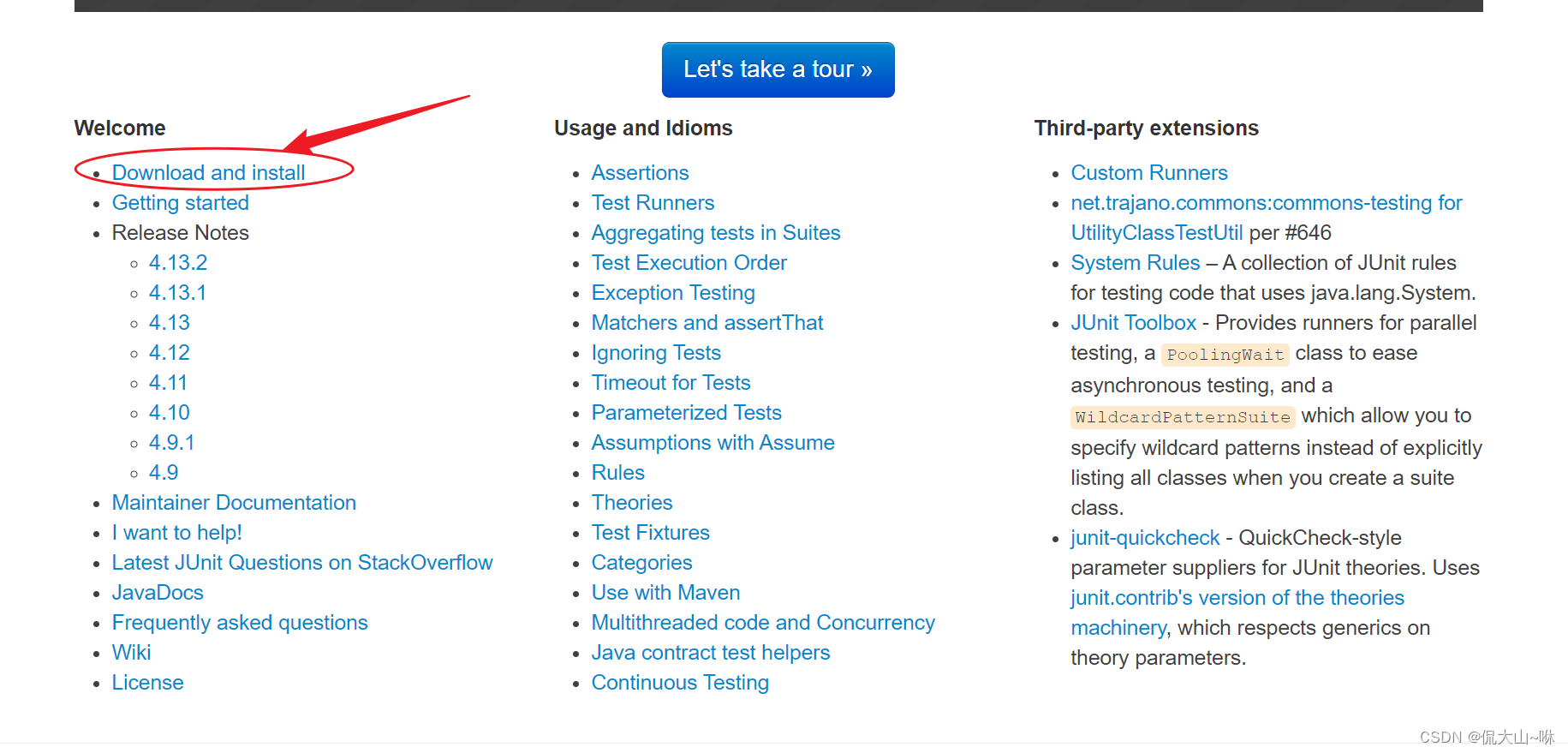Screen dimensions: 1568x753
Task: Click the WildcardPatternSuite code label
Action: coord(1183,417)
